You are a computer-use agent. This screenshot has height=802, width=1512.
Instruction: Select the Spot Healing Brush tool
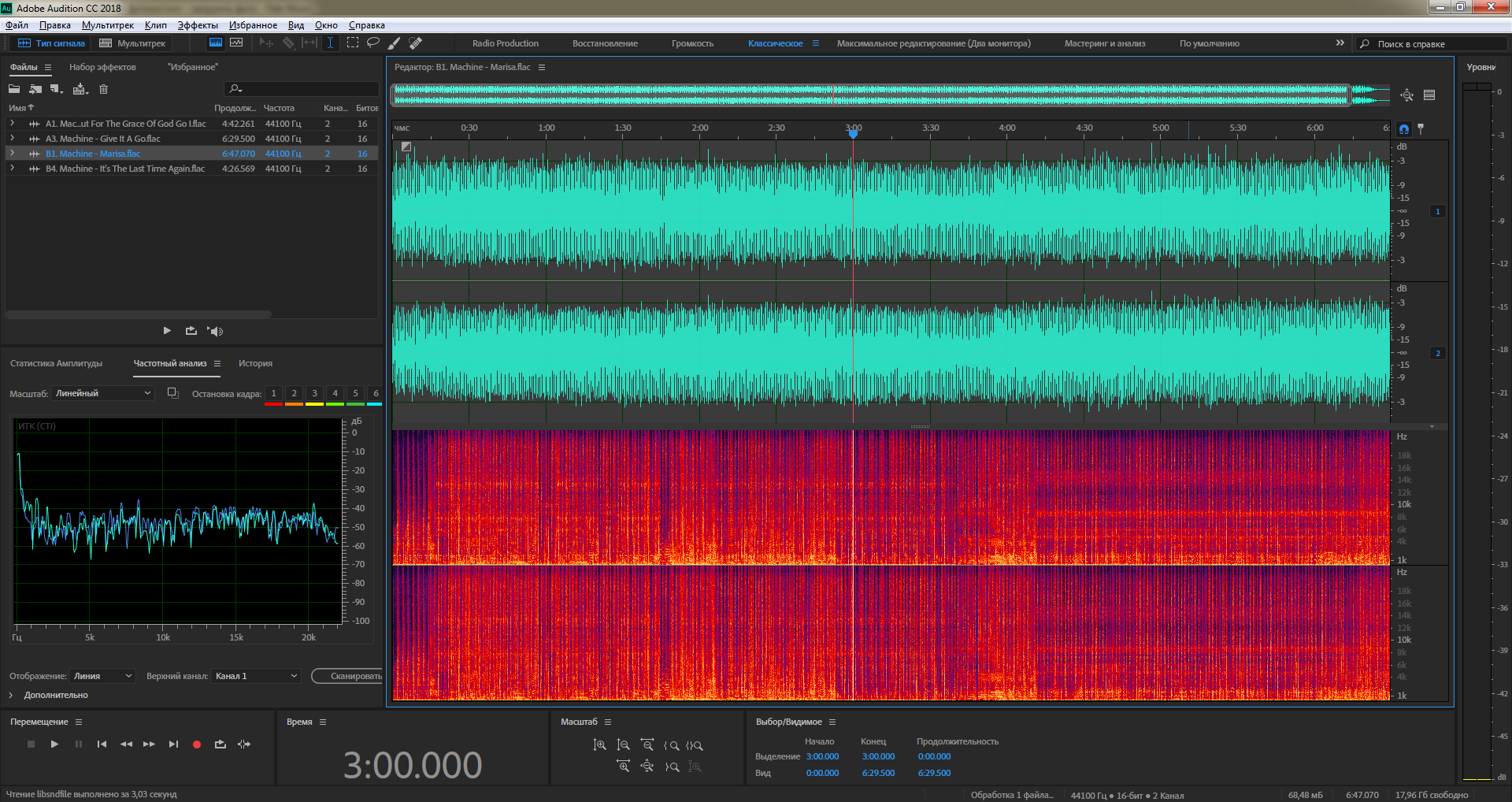416,43
